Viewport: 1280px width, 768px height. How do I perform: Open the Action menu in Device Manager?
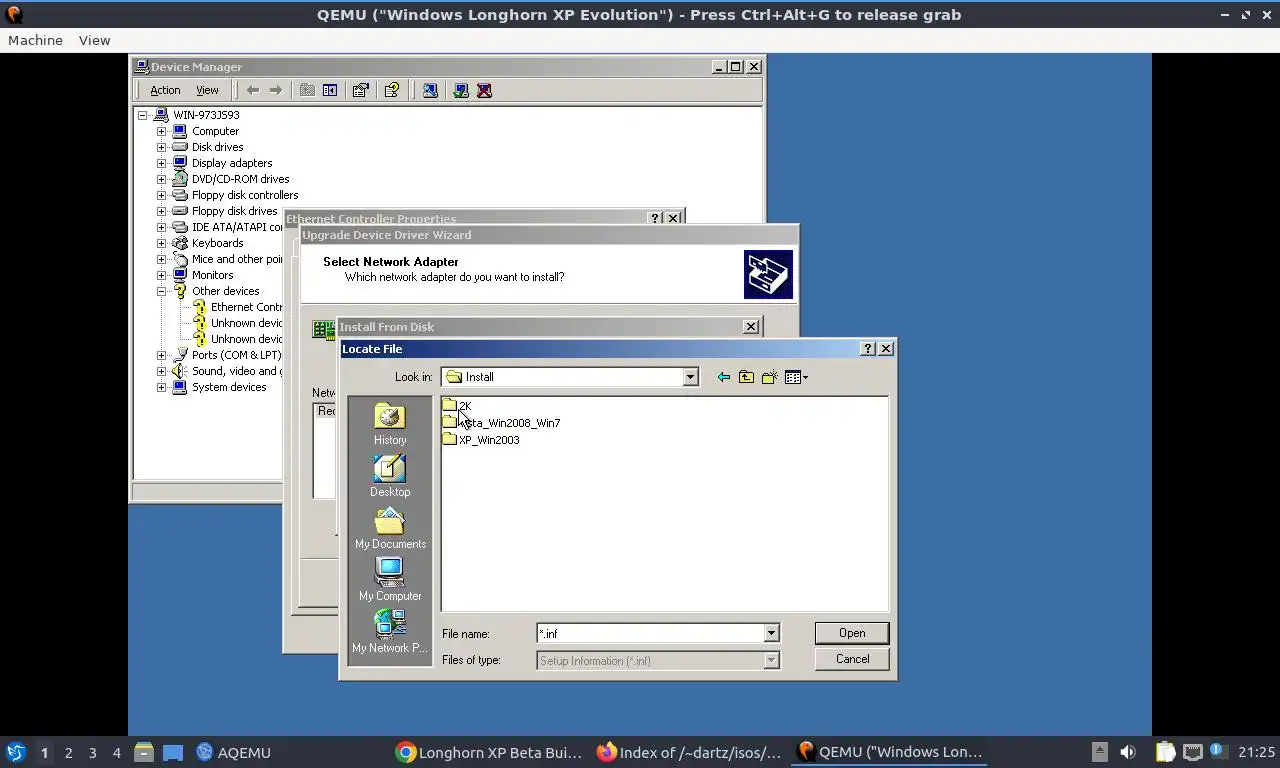[x=165, y=90]
